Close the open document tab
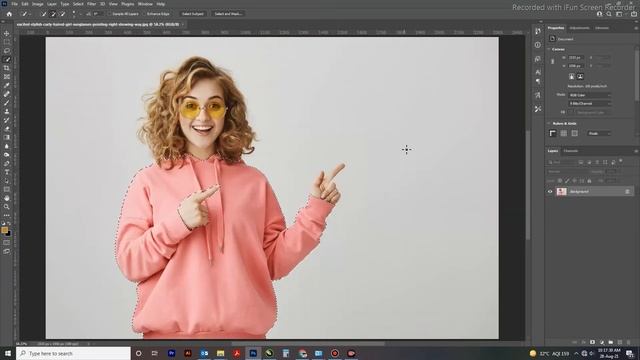The width and height of the screenshot is (640, 360). [x=183, y=24]
